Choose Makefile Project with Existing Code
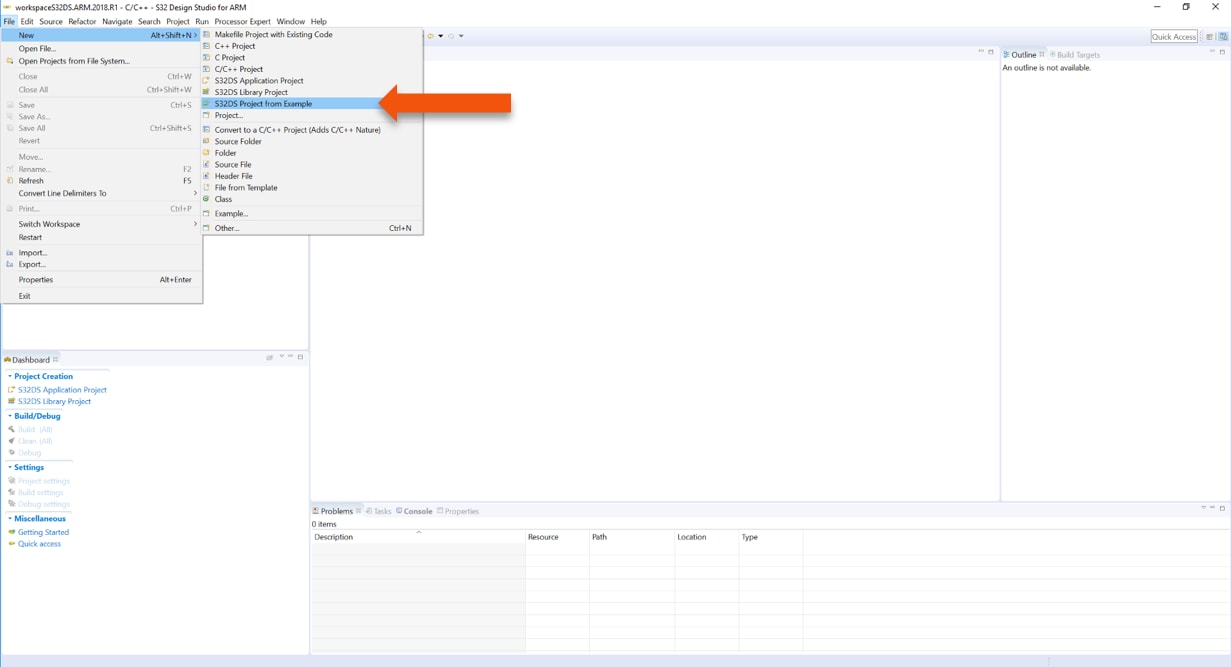1231x667 pixels. point(273,35)
